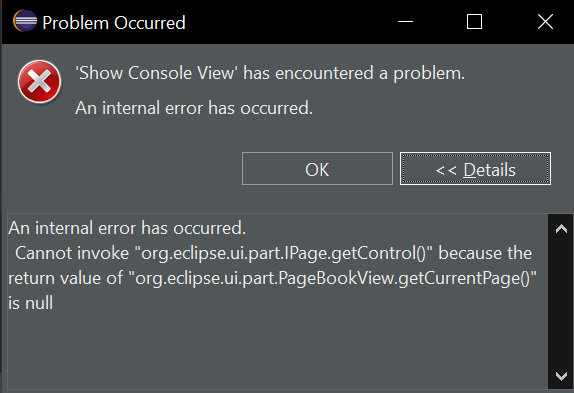
Task: Close the Problem Occurred dialog with the X
Action: point(545,22)
